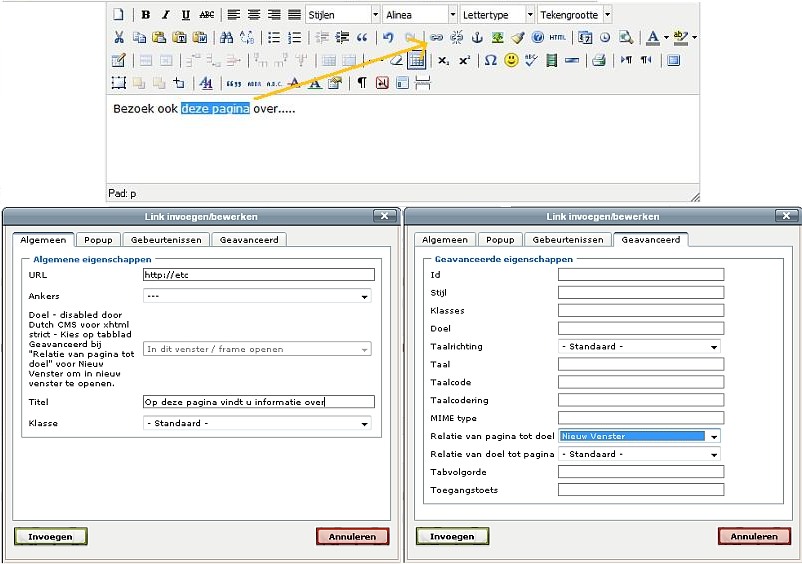Open Gebeurtenissen tab in right dialog
Image resolution: width=802 pixels, height=564 pixels.
[568, 240]
